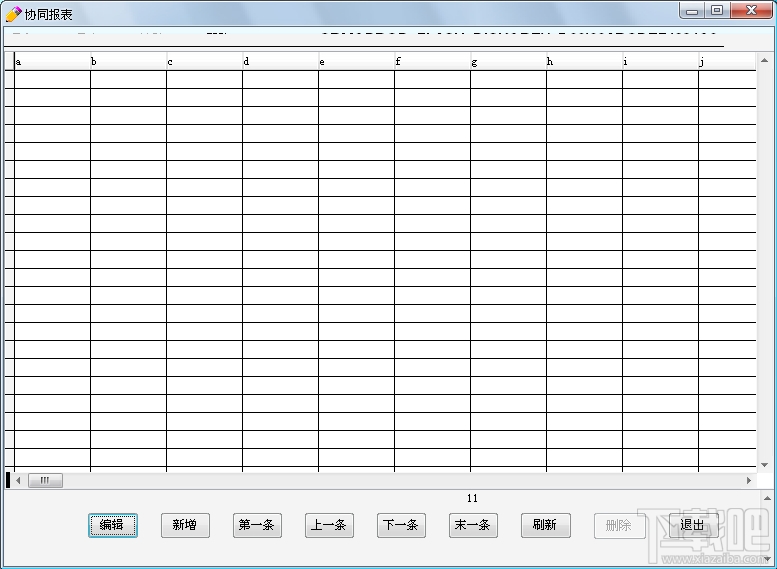Select column header b

point(128,61)
